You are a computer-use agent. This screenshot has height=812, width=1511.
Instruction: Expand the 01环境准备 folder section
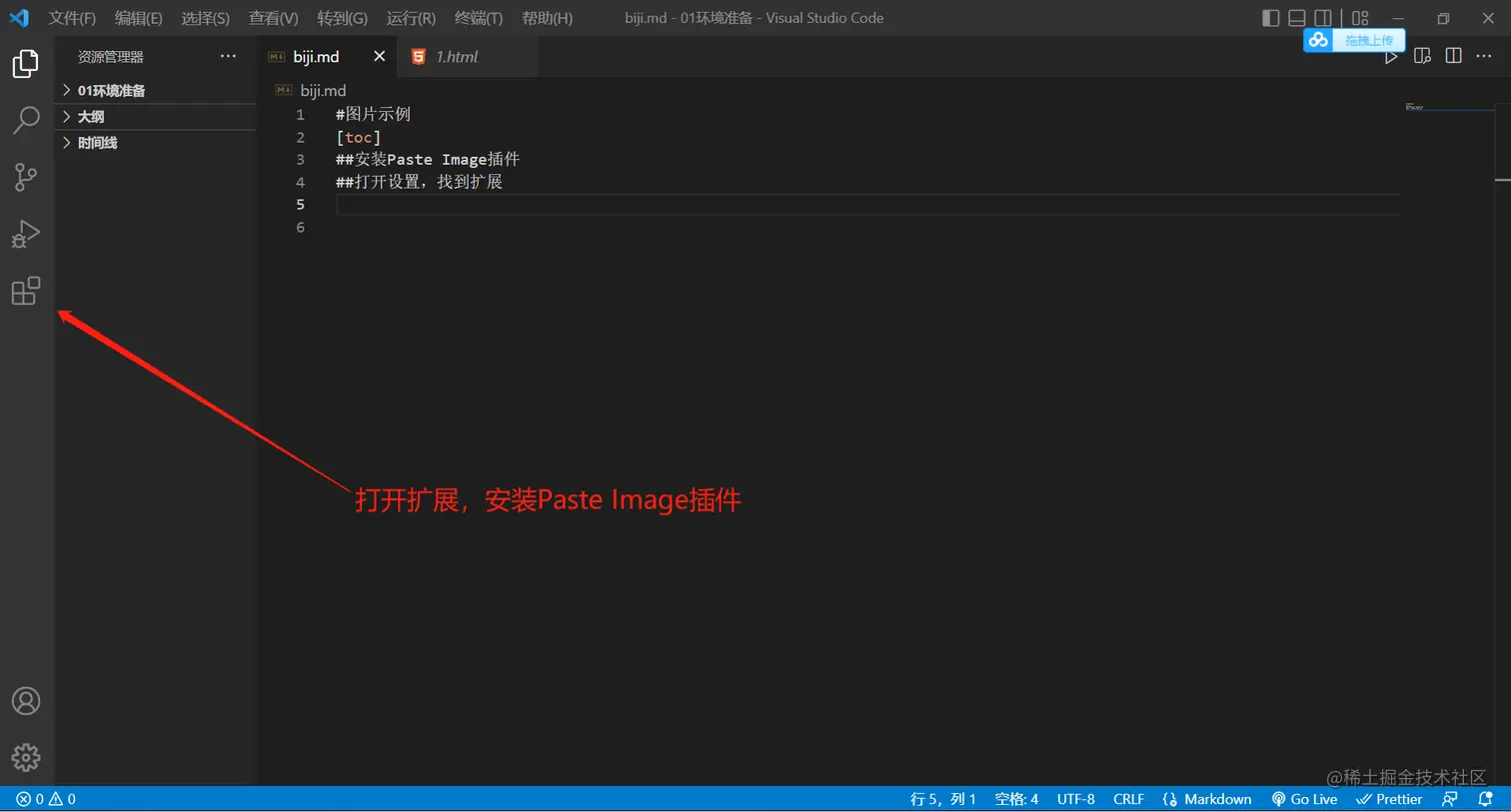pyautogui.click(x=156, y=90)
